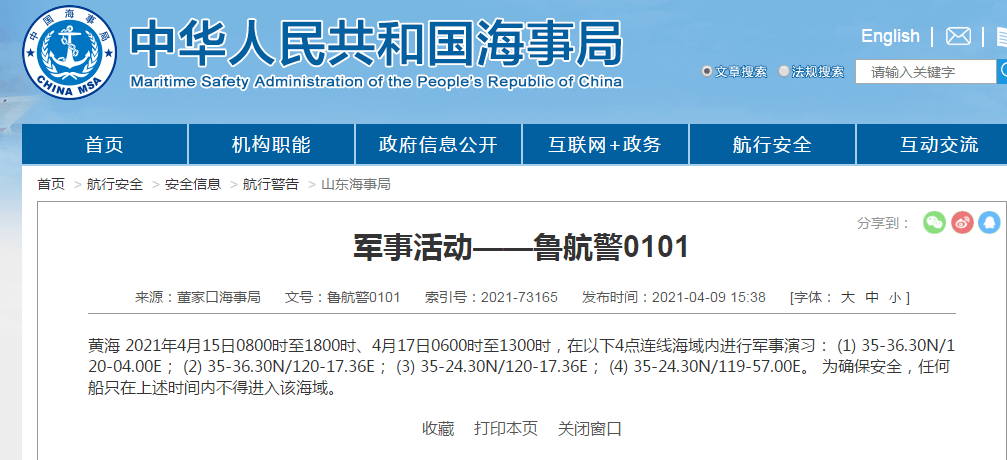1007x460 pixels.
Task: Click the index number 索引号：2021-73165
Action: click(491, 297)
